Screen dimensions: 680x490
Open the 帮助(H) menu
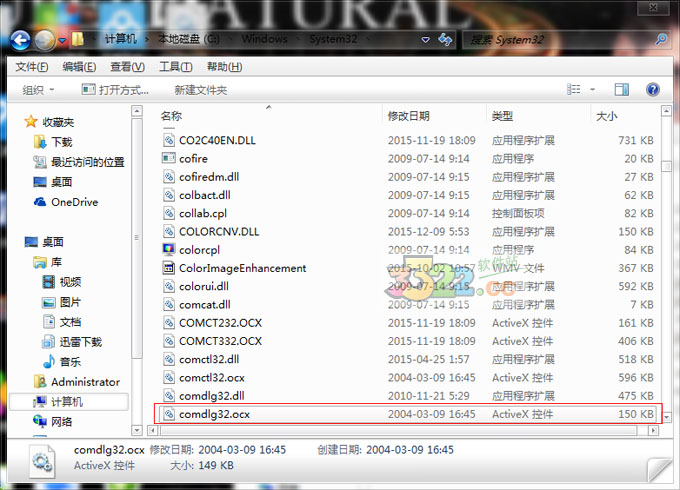[225, 67]
